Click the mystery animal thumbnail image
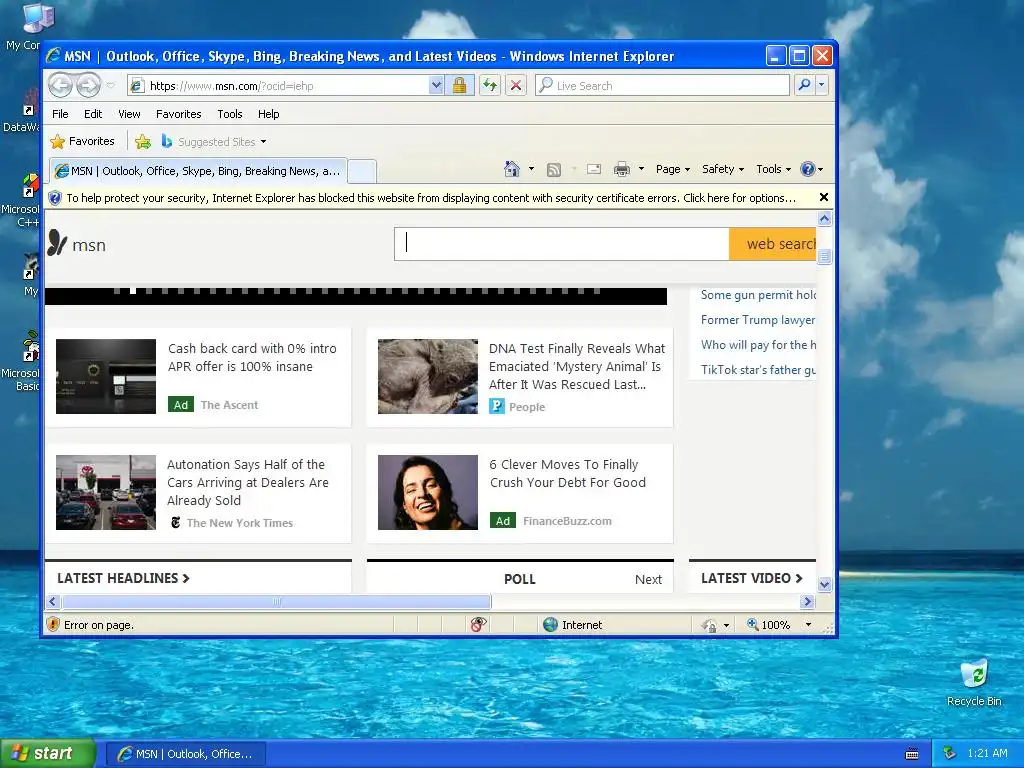This screenshot has width=1024, height=768. click(428, 376)
